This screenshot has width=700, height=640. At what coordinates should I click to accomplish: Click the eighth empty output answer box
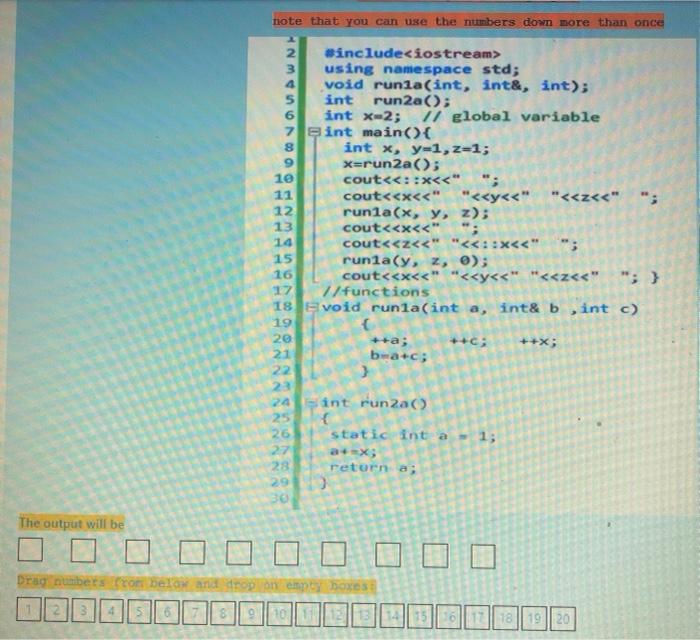coord(388,555)
